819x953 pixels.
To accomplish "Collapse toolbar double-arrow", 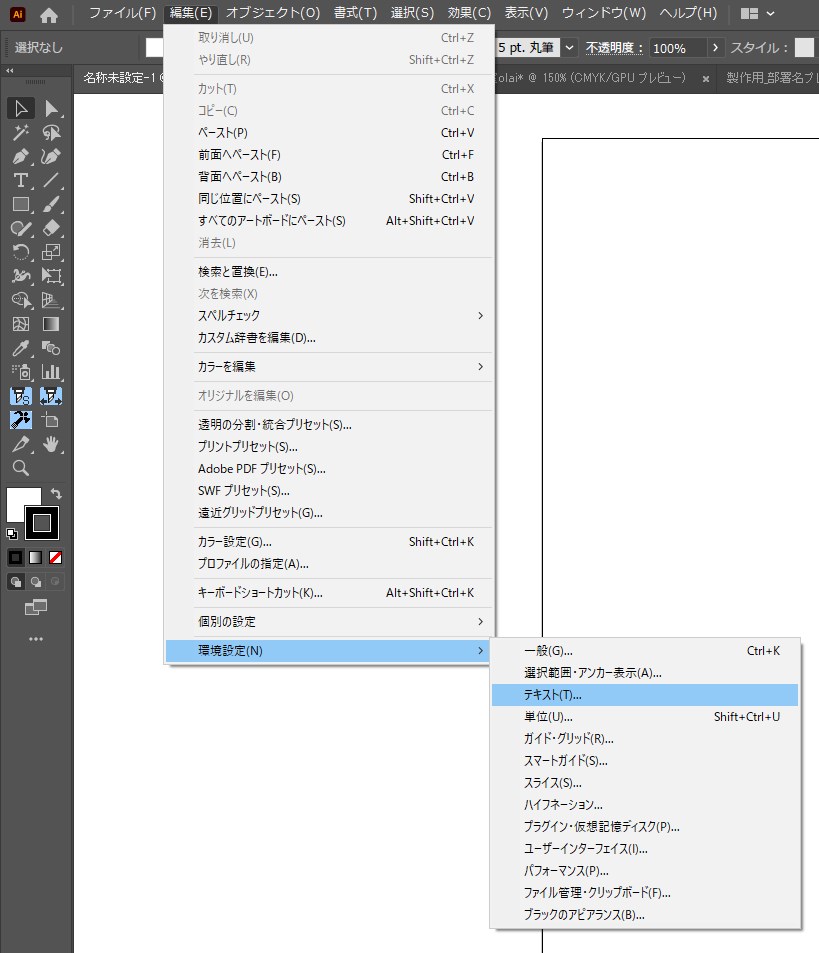I will pyautogui.click(x=10, y=71).
